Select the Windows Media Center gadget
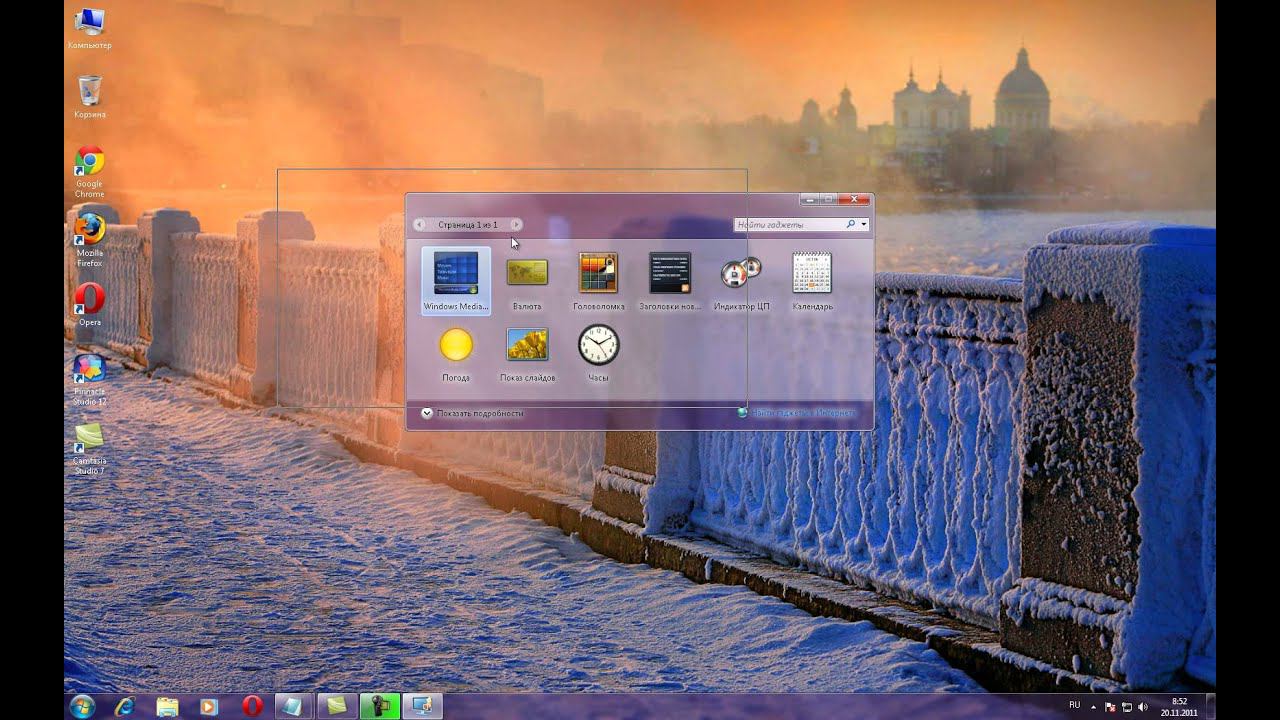 point(456,281)
